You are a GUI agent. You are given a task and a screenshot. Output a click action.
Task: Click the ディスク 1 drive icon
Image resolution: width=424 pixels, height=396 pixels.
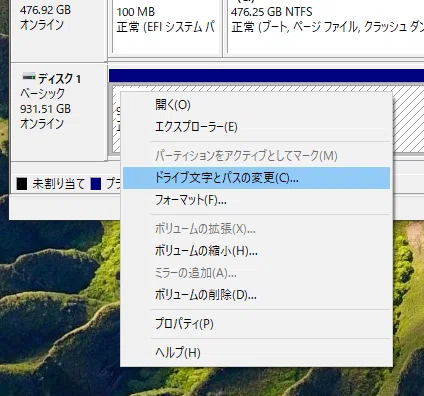pos(28,77)
